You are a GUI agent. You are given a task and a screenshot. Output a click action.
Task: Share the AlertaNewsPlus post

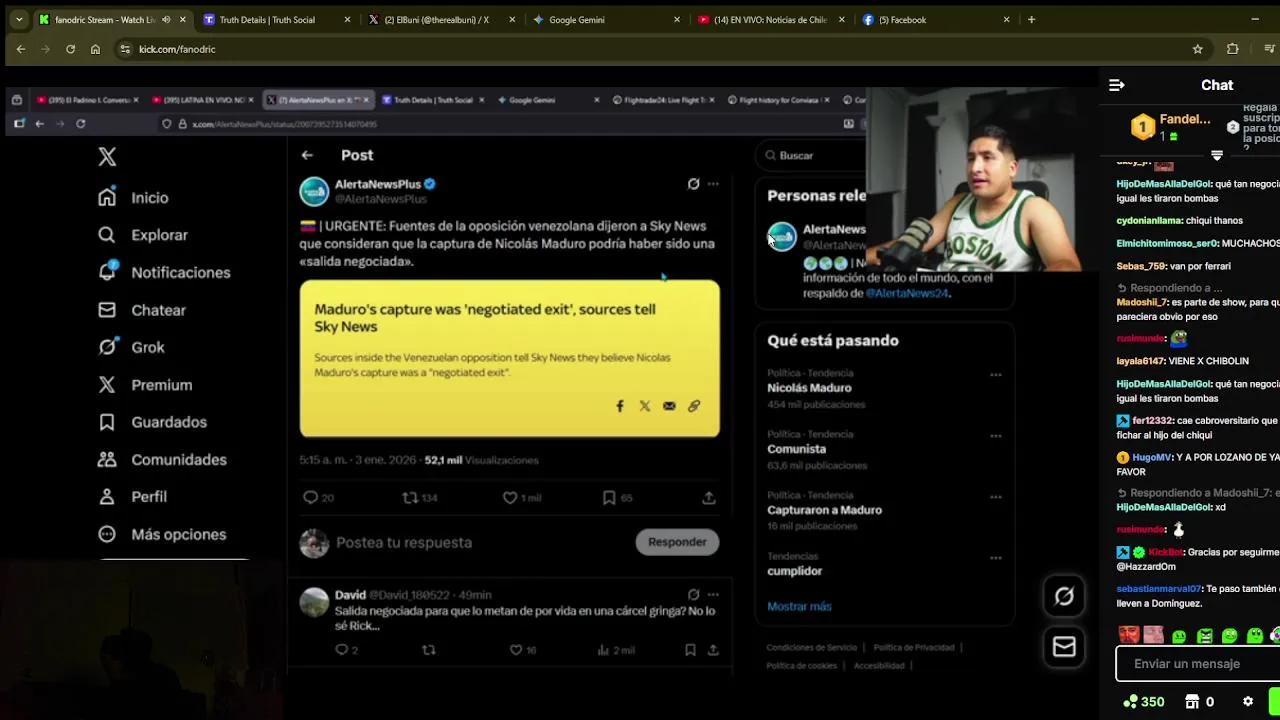(709, 498)
